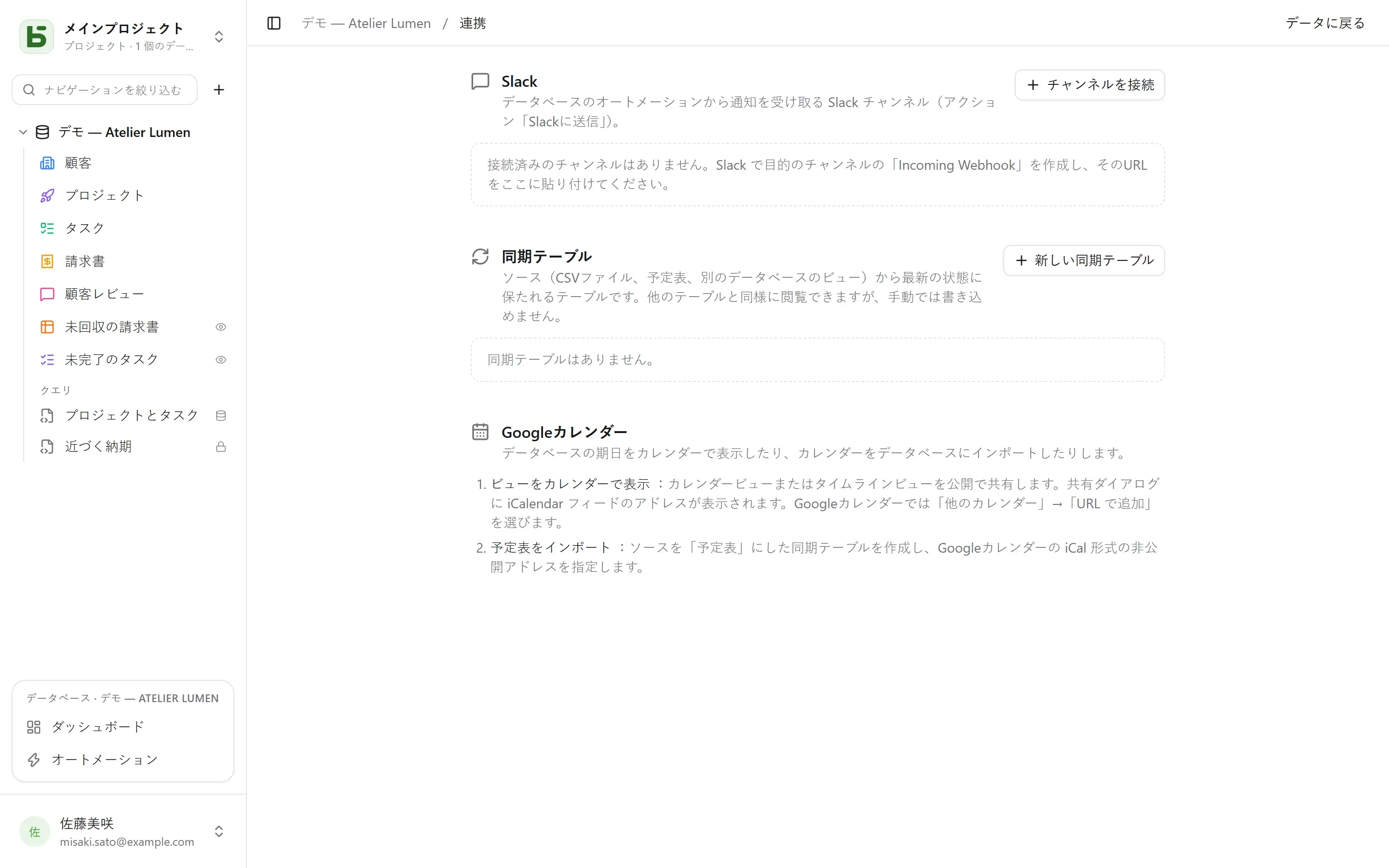Screen dimensions: 1389x868
Task: Click the チャンネルを接続 button
Action: pos(1089,85)
